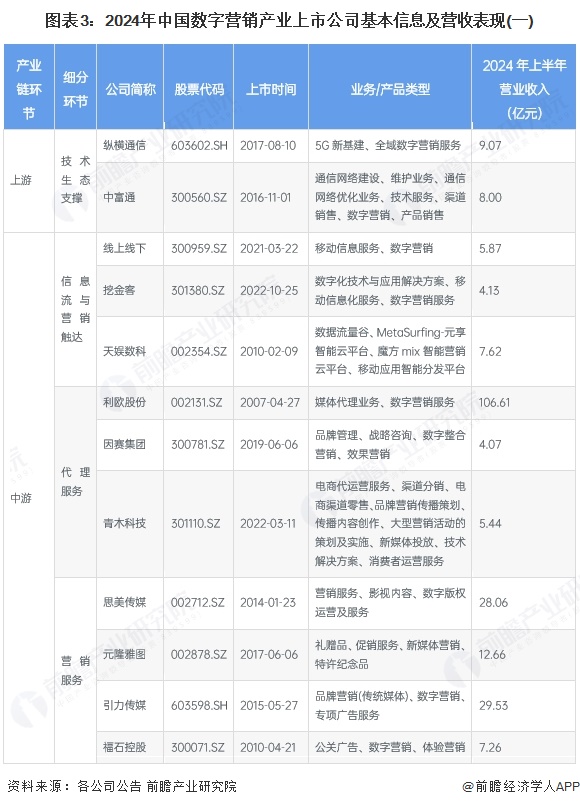
Task: Click listing date '2019-06-06'
Action: click(269, 444)
